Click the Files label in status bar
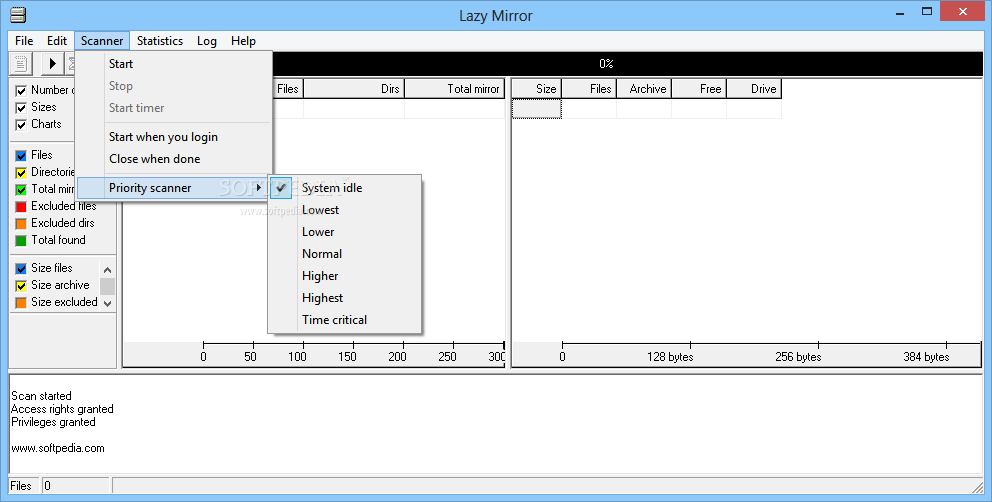 point(21,486)
